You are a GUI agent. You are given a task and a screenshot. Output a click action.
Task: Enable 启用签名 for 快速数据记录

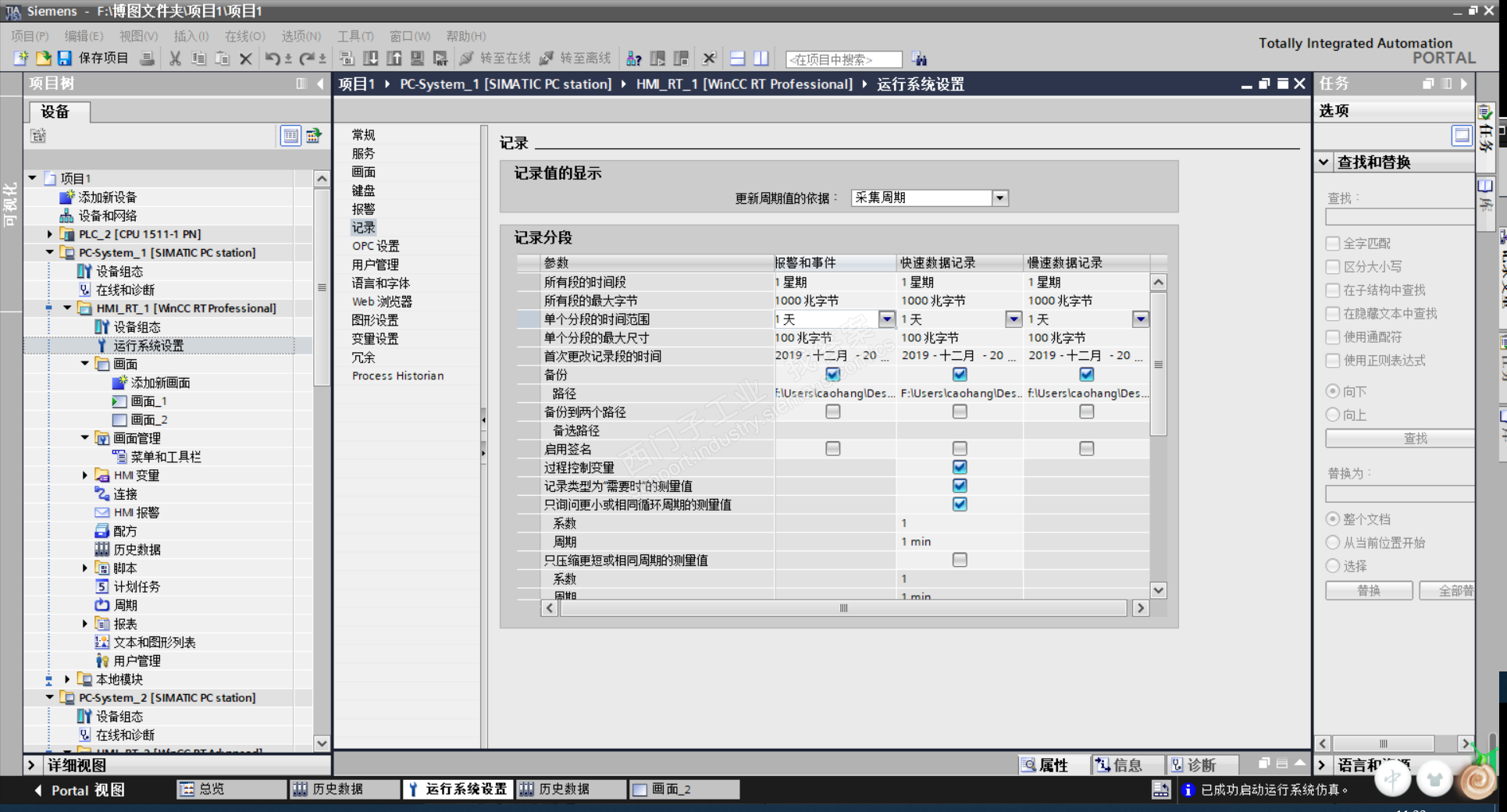point(960,449)
